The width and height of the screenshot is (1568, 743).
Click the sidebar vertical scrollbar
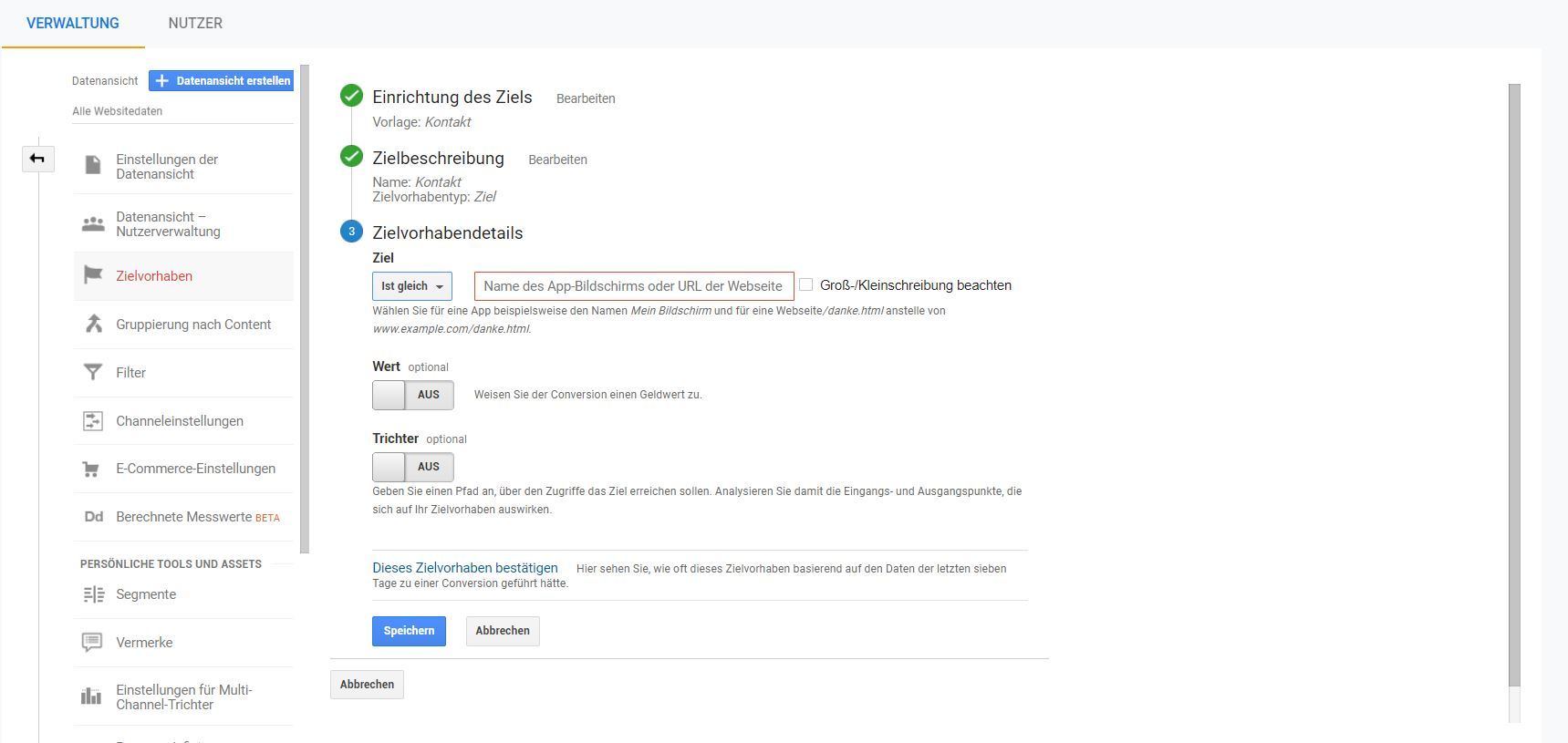coord(305,308)
